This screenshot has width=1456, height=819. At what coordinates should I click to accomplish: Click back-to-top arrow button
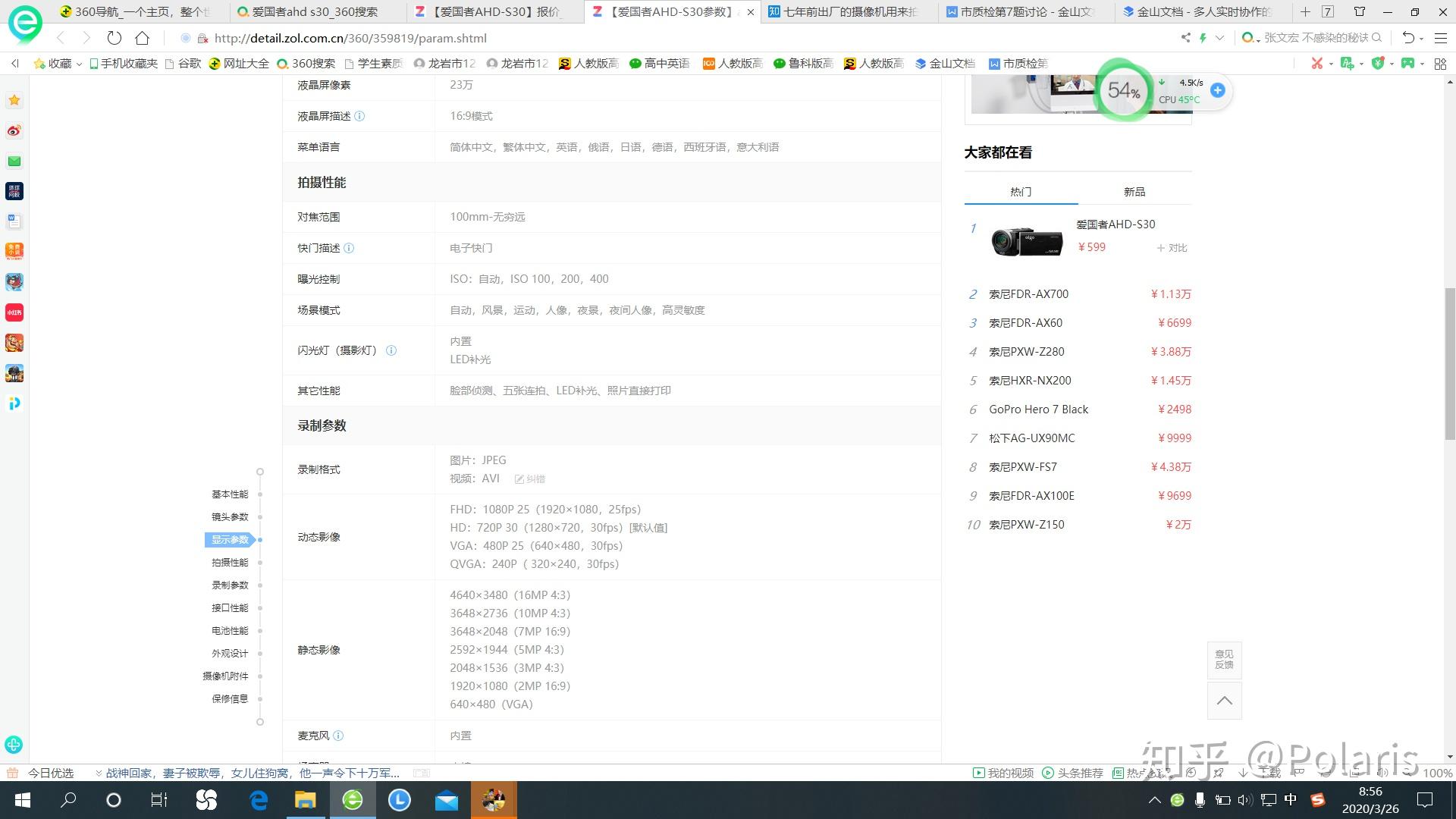point(1224,701)
